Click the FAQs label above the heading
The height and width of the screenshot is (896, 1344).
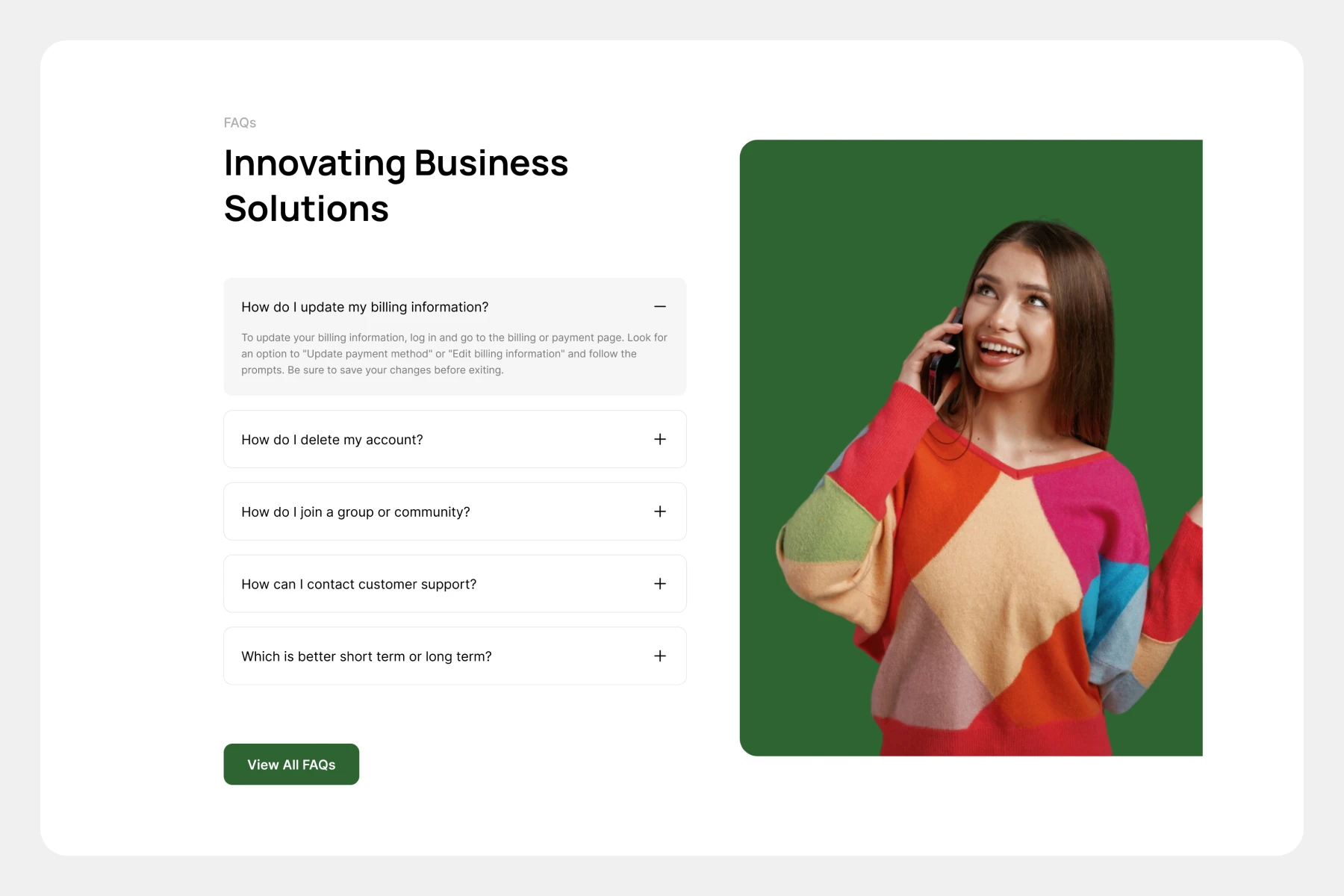coord(240,122)
